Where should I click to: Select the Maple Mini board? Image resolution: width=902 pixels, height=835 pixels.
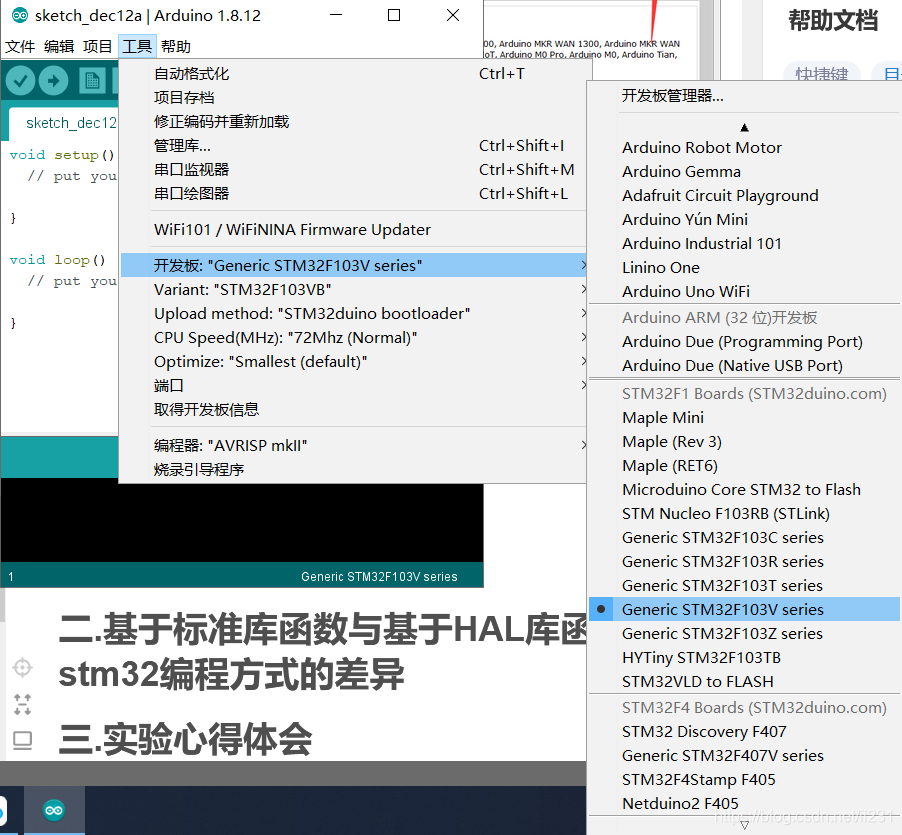[x=661, y=417]
